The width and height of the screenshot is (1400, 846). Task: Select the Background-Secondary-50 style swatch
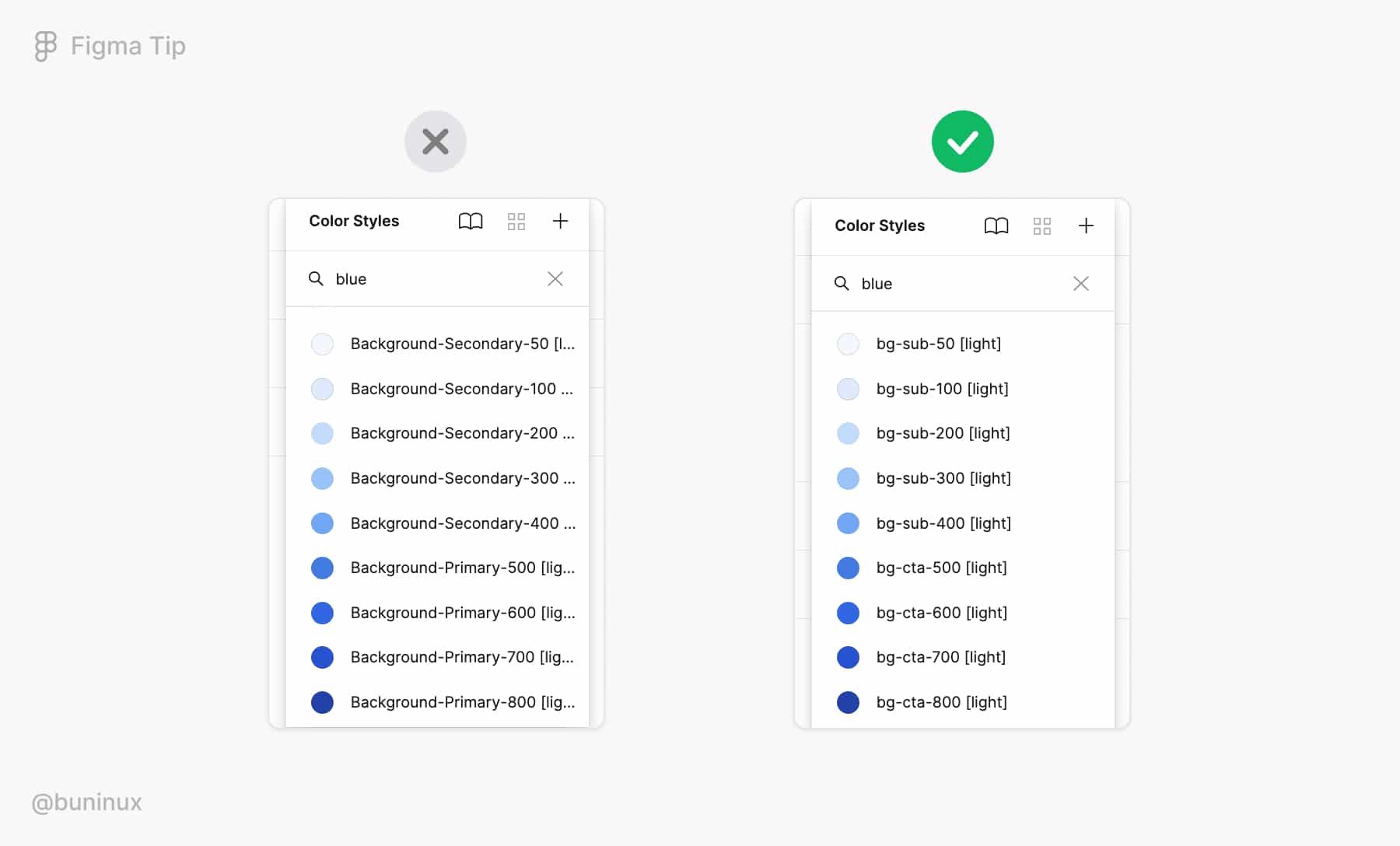pyautogui.click(x=322, y=344)
